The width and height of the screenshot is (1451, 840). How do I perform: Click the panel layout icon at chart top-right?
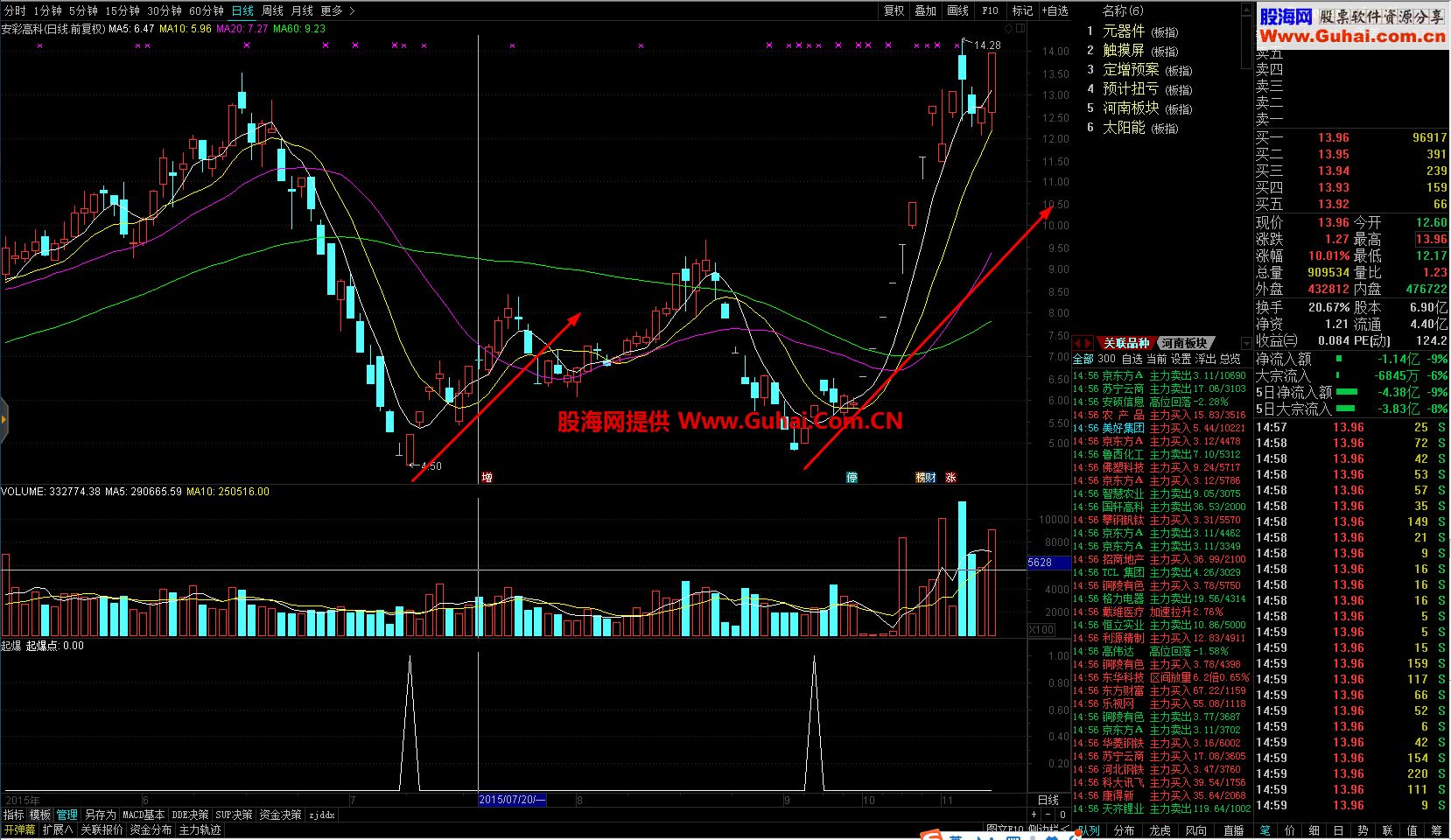point(1020,28)
